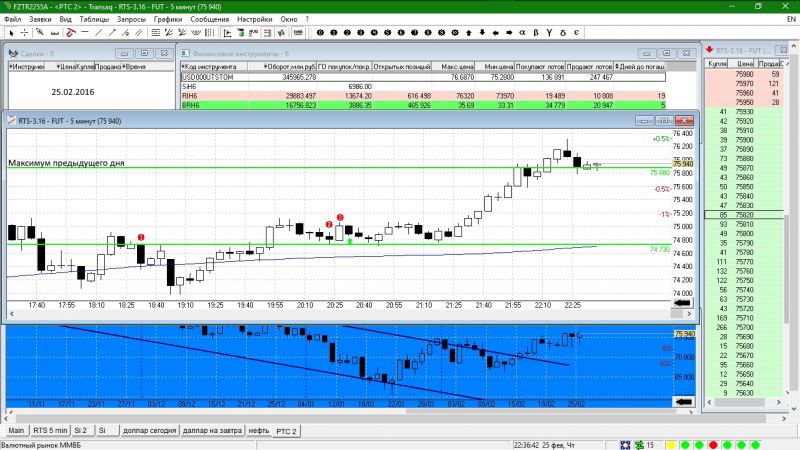Place an up arrow marker
The width and height of the screenshot is (800, 450).
click(x=469, y=33)
